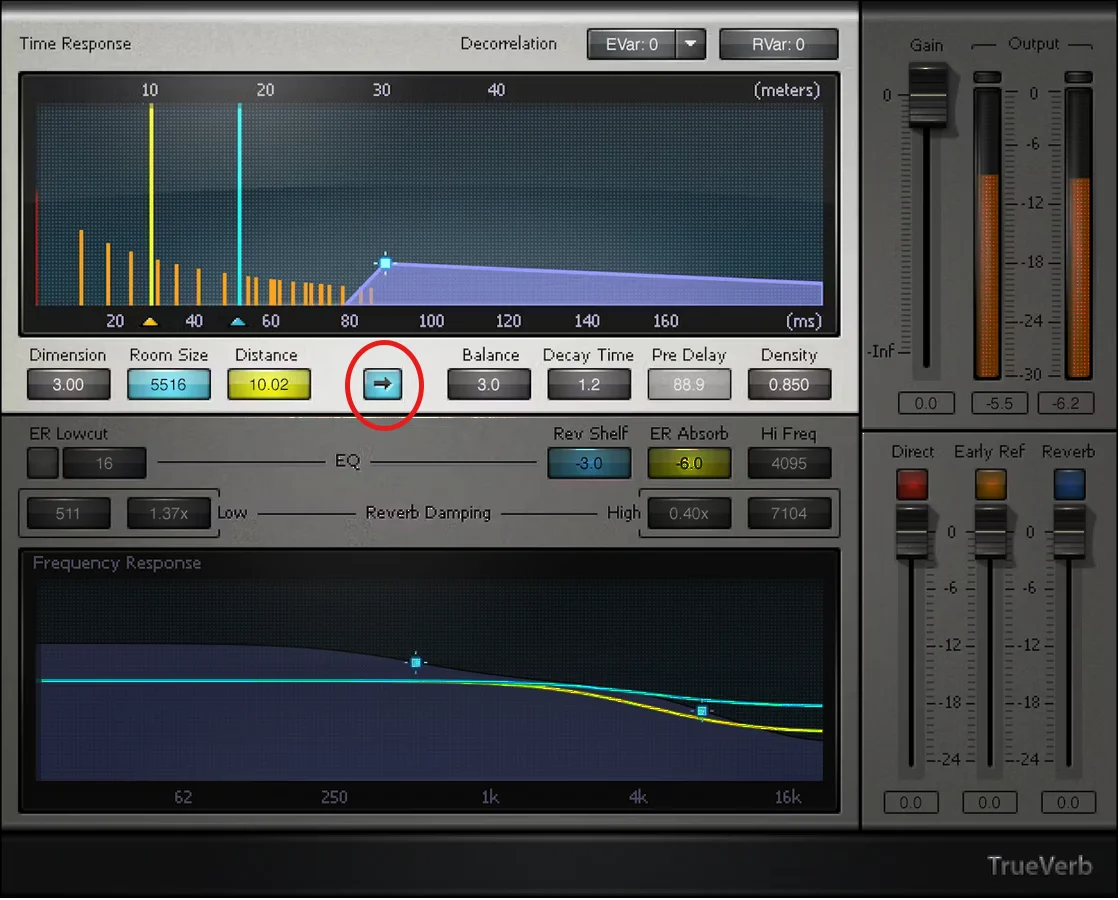
Task: Select the low damping frequency 511
Action: [x=69, y=514]
